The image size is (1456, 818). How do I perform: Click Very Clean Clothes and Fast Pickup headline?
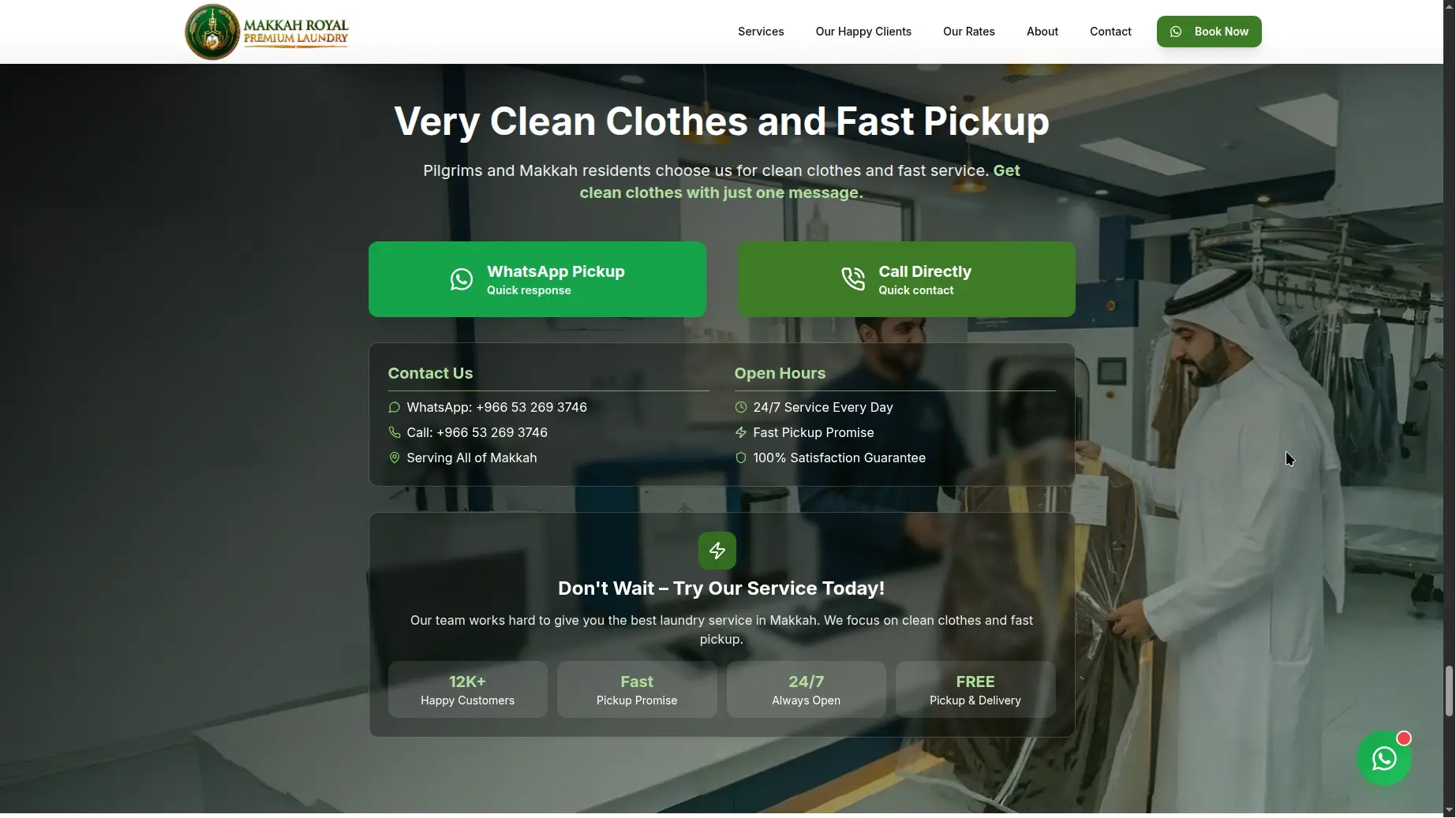(721, 121)
